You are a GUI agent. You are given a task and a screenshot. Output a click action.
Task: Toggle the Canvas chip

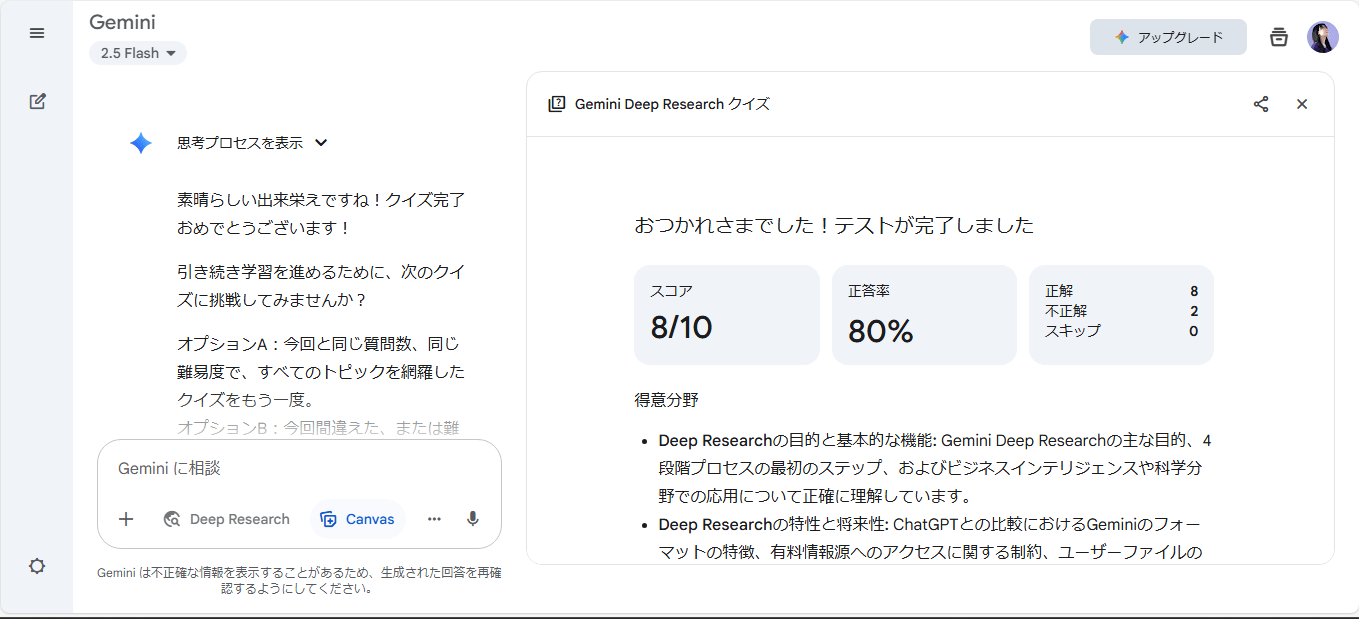(x=357, y=519)
